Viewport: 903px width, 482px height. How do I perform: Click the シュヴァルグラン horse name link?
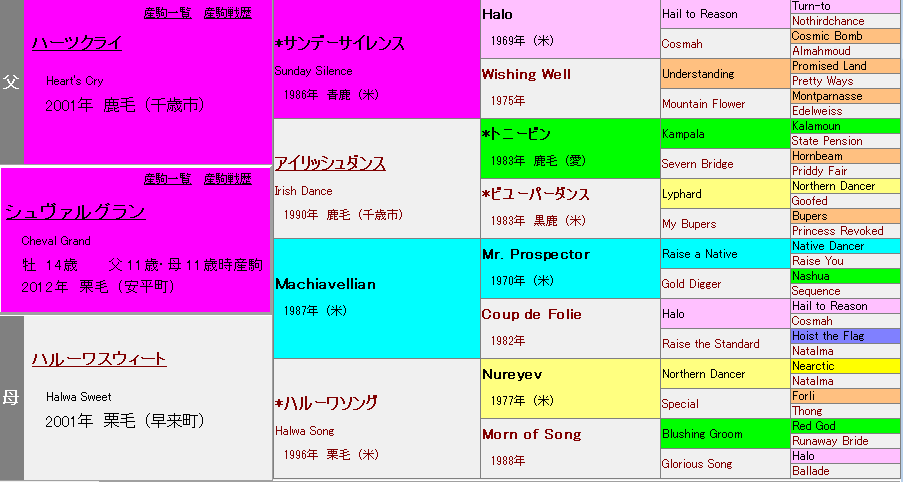coord(75,212)
